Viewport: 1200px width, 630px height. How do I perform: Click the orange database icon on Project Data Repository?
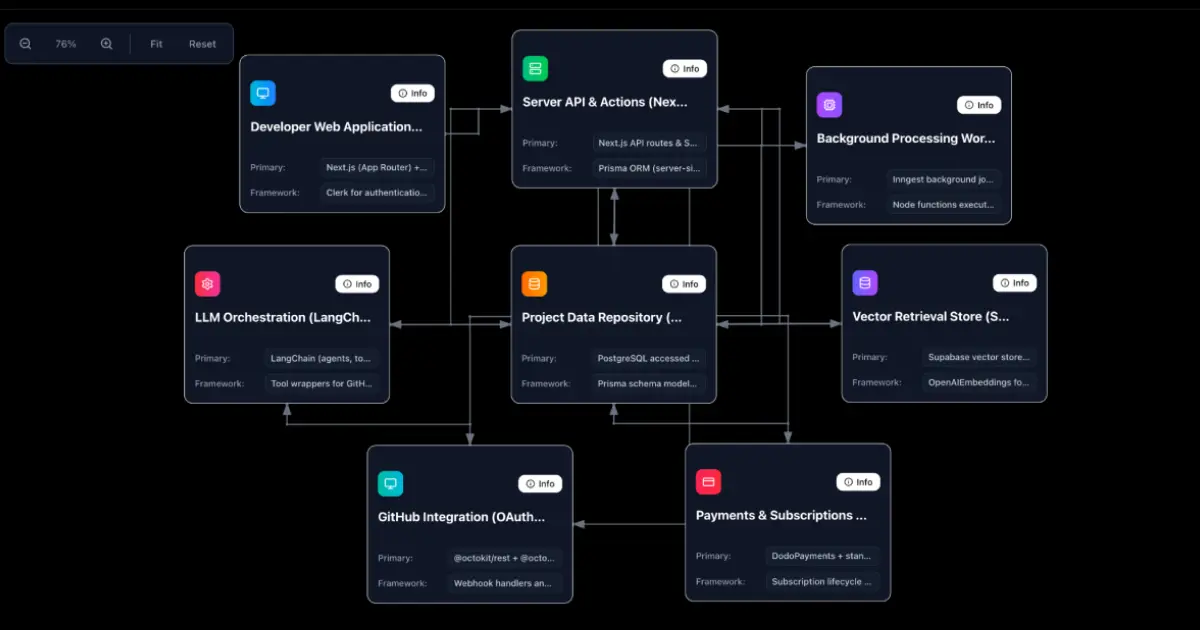pos(534,284)
